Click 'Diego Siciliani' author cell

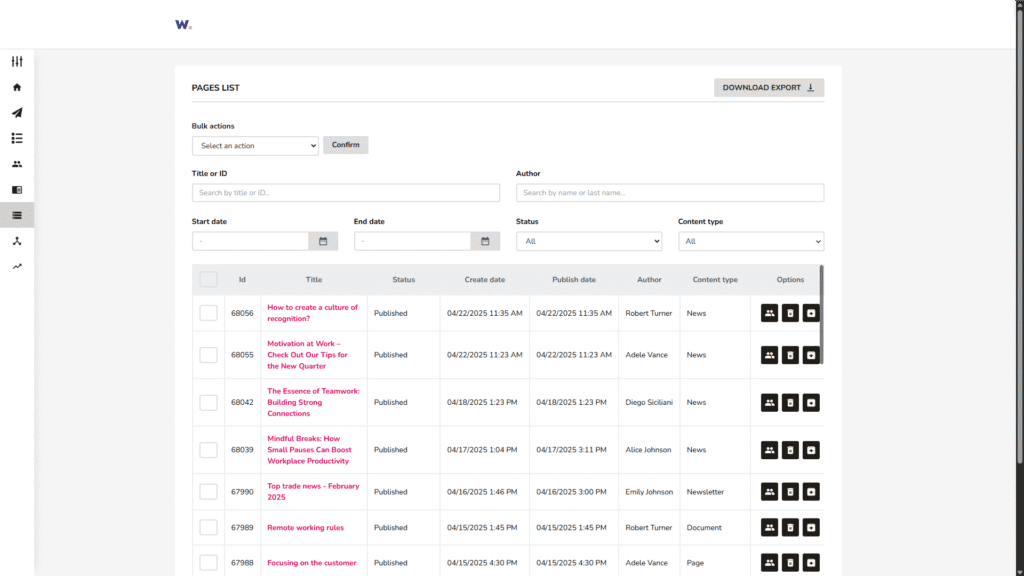649,402
